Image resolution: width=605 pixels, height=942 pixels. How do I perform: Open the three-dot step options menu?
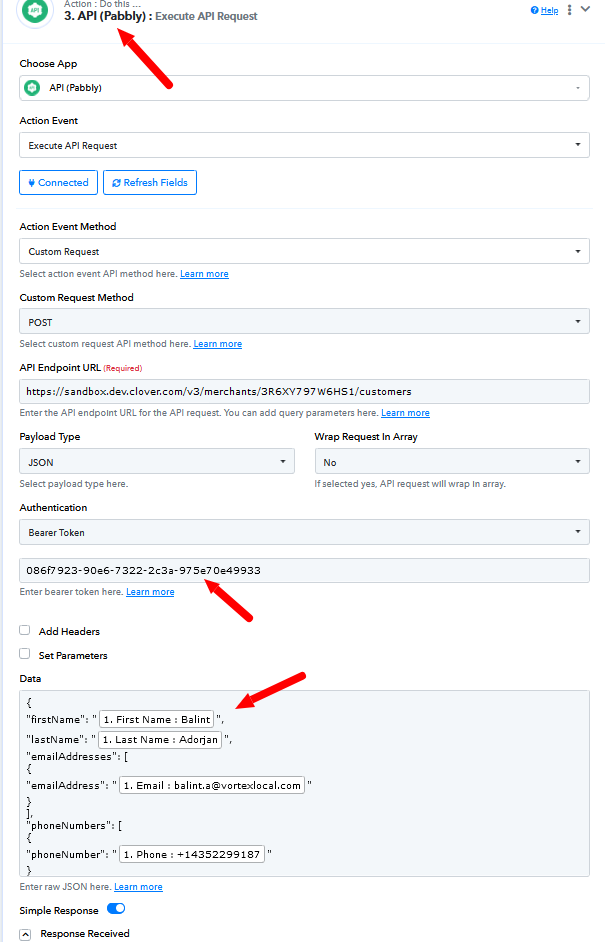(x=570, y=10)
